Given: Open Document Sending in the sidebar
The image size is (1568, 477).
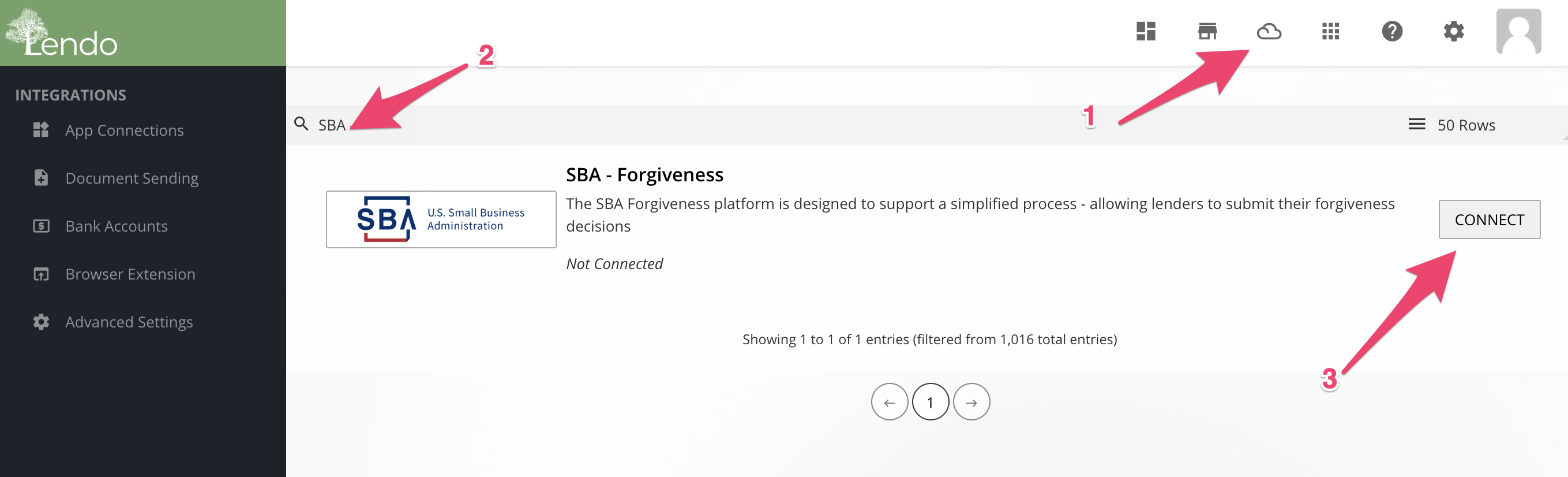Looking at the screenshot, I should (132, 178).
